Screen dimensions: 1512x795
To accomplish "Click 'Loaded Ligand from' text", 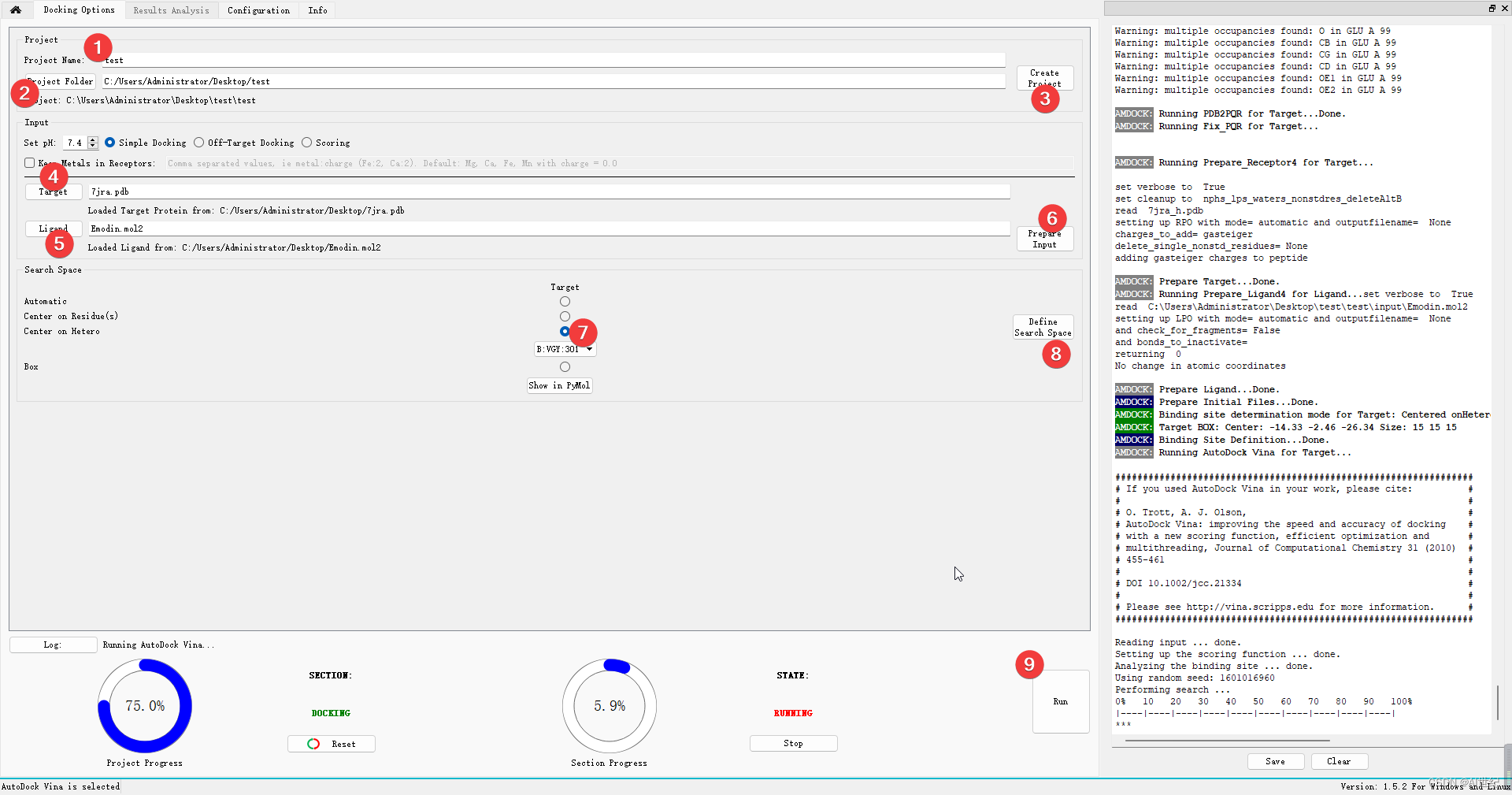I will tap(234, 247).
